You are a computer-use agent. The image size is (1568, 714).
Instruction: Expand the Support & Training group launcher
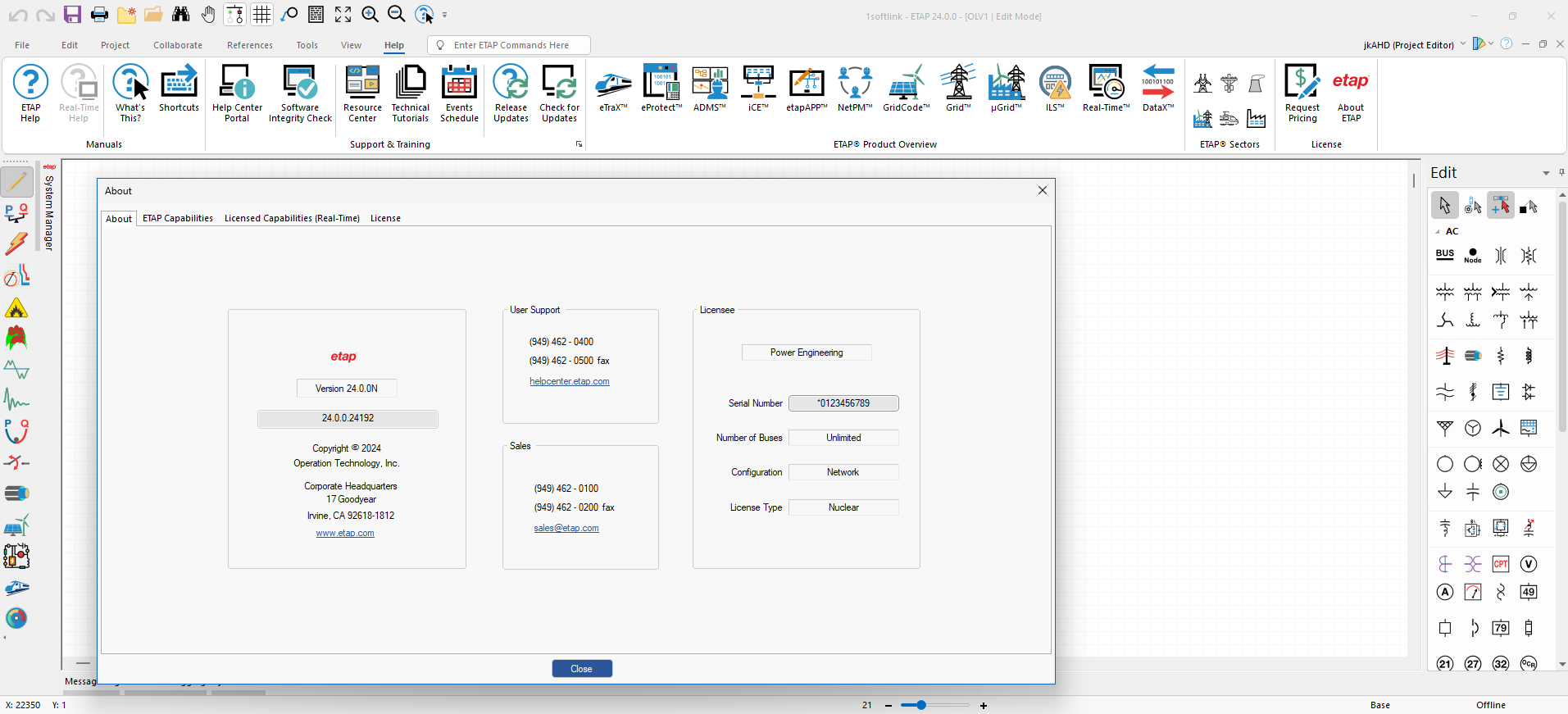579,144
